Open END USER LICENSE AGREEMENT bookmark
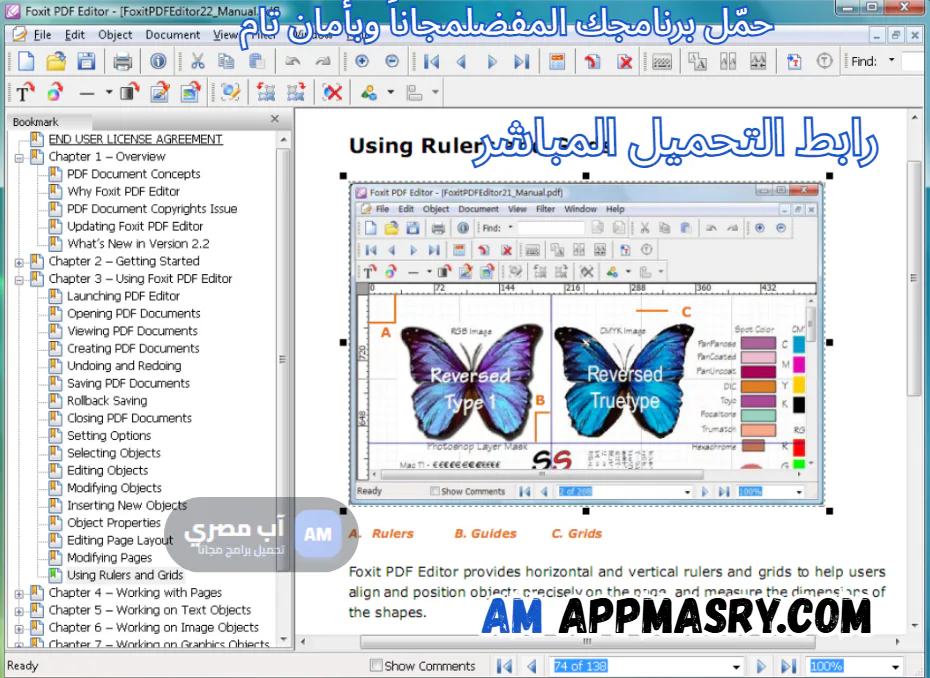930x678 pixels. [x=135, y=139]
